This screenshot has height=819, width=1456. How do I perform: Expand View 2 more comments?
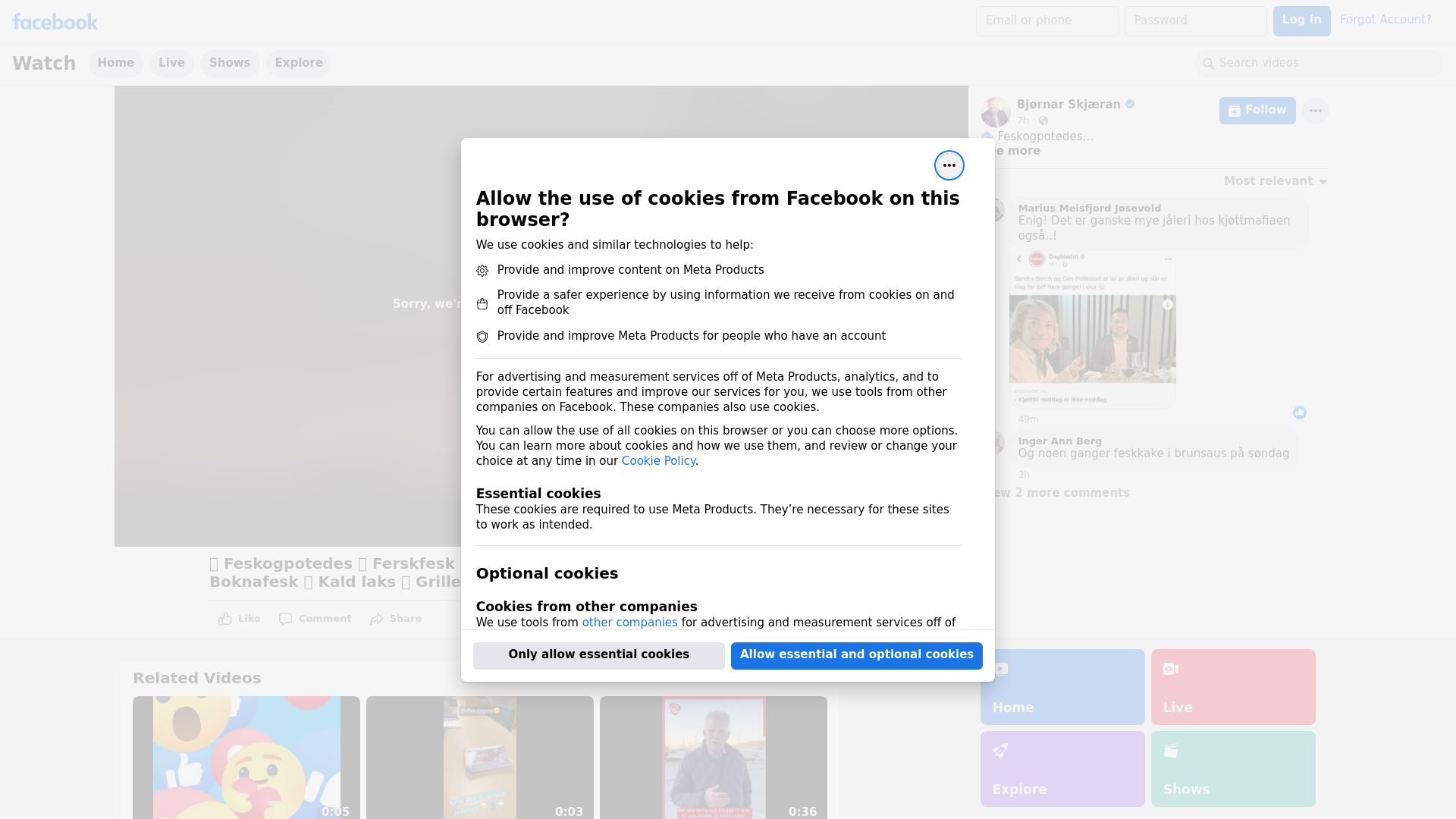(x=1056, y=493)
